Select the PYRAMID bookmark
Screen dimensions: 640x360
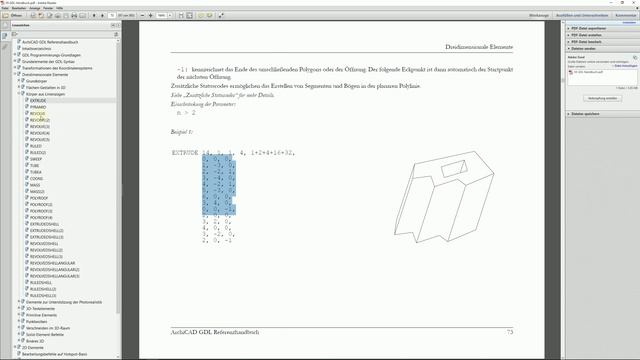pos(38,107)
